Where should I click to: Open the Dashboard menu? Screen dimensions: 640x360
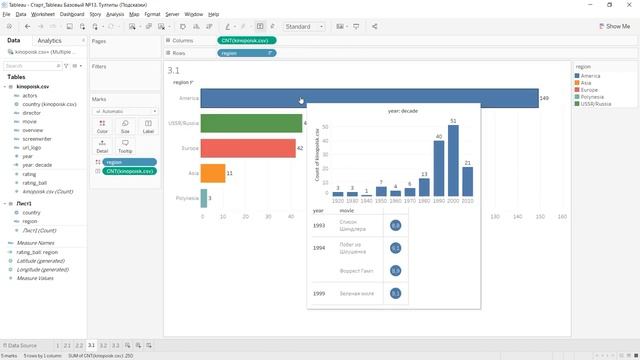[72, 14]
